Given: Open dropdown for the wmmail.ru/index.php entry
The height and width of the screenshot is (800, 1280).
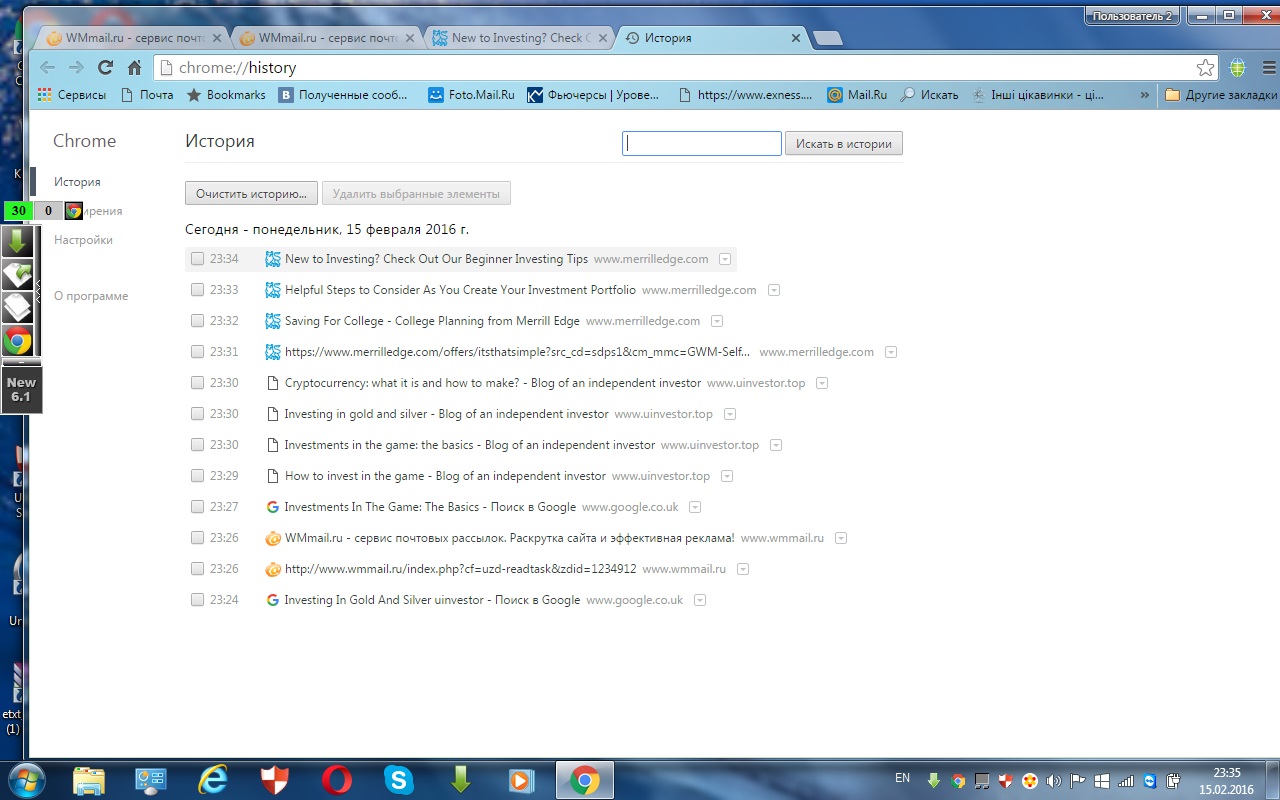Looking at the screenshot, I should pyautogui.click(x=743, y=569).
